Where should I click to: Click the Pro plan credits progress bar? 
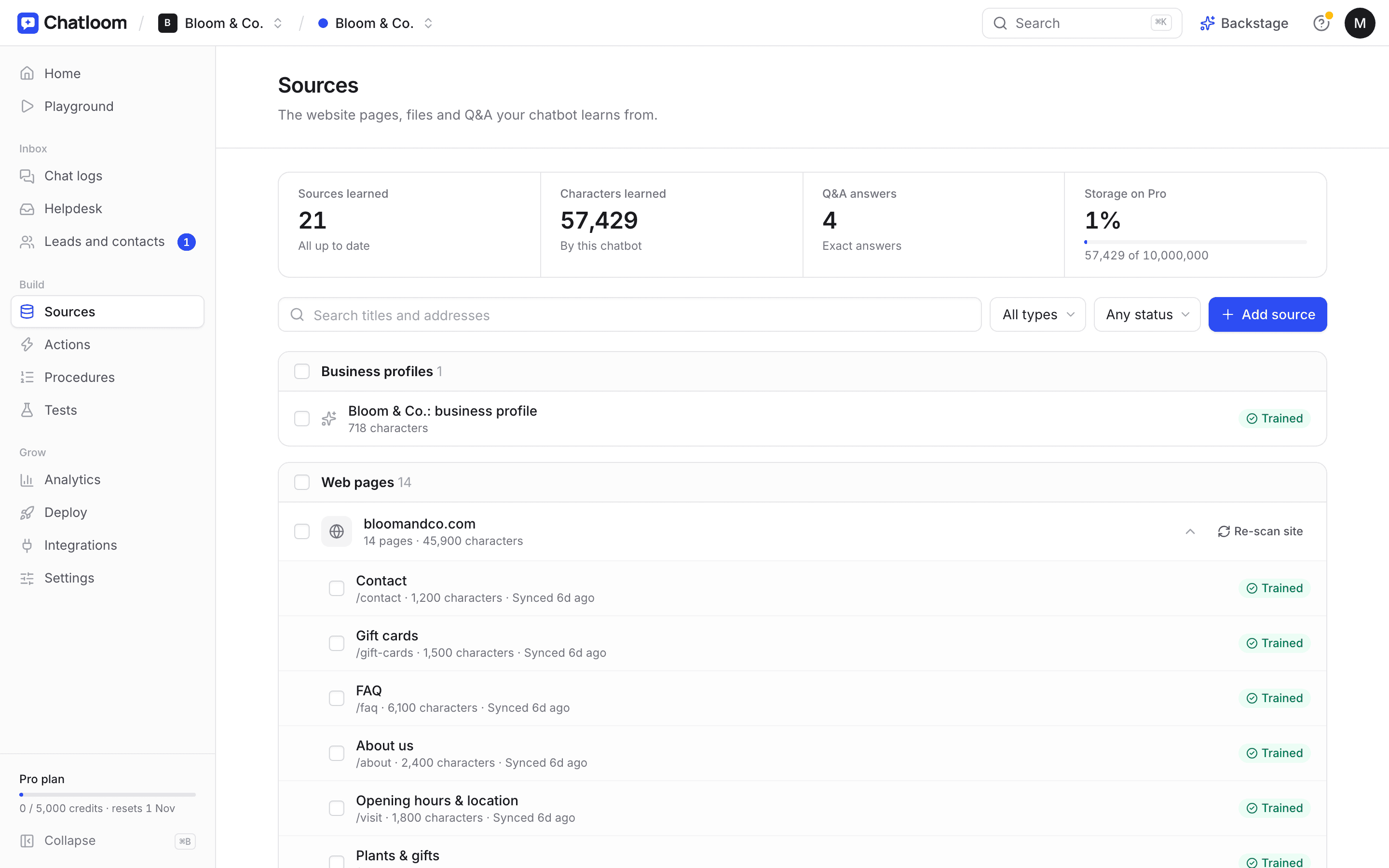pyautogui.click(x=108, y=795)
